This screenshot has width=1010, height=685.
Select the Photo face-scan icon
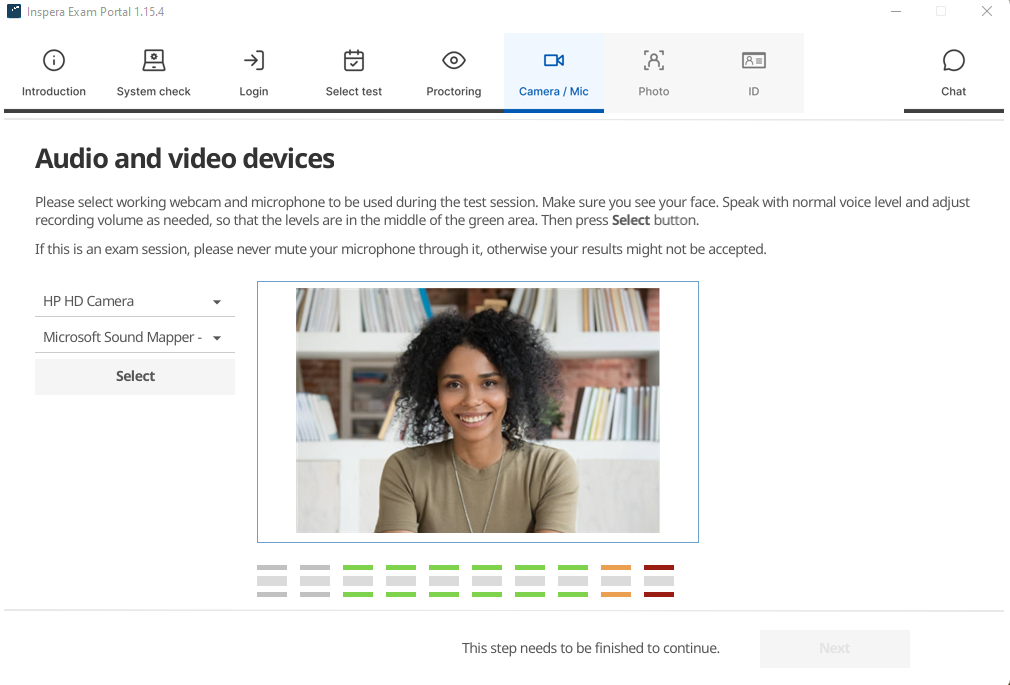pyautogui.click(x=654, y=61)
